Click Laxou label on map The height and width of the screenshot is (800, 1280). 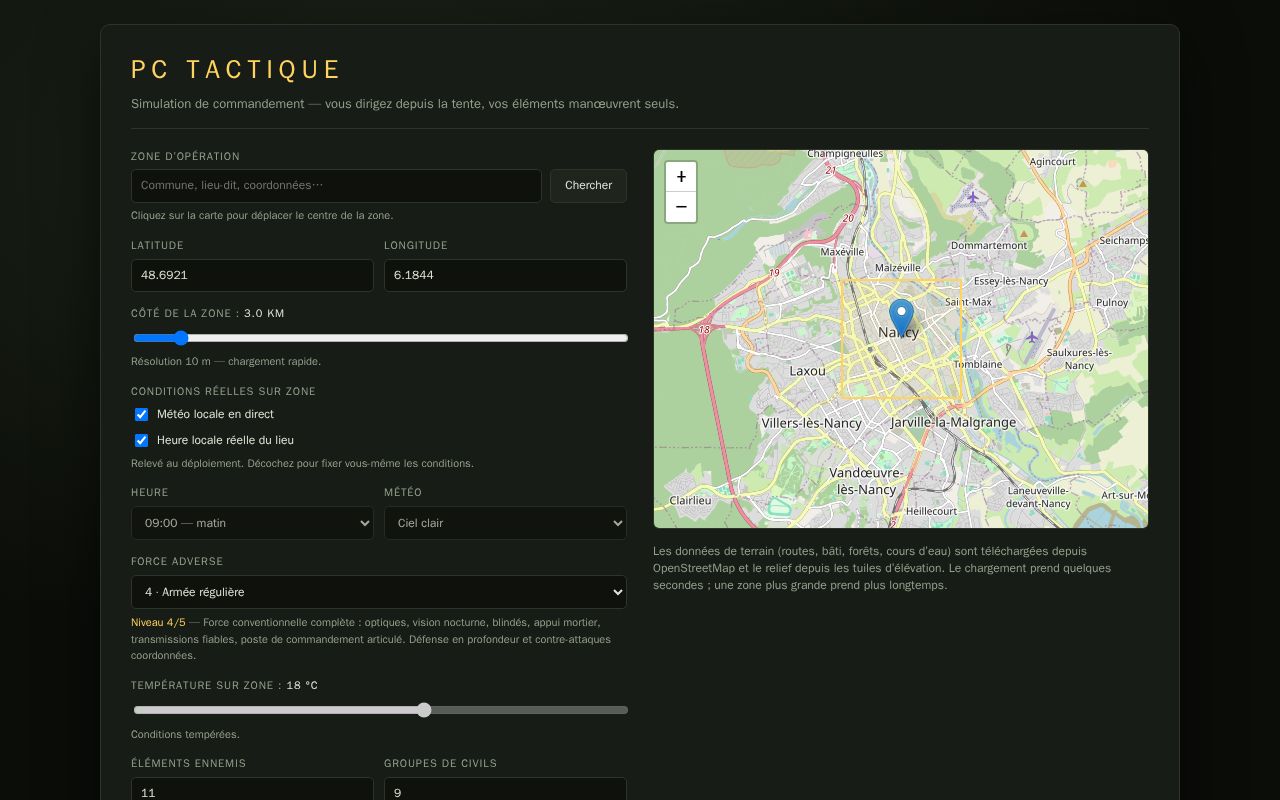pos(807,371)
